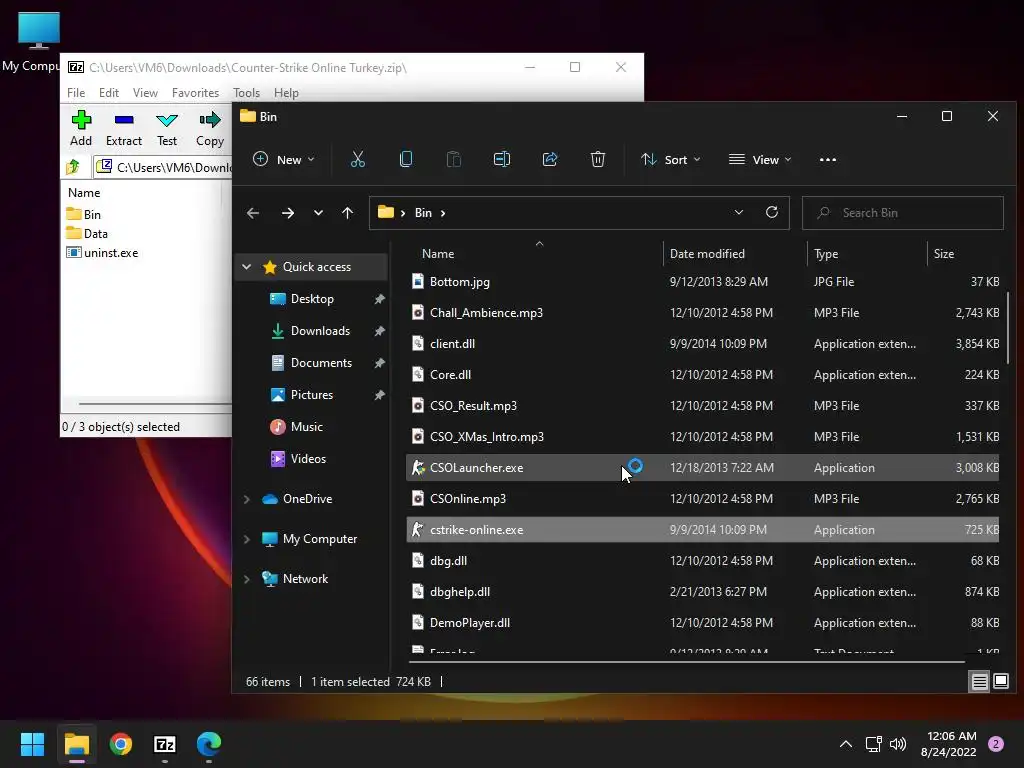The height and width of the screenshot is (768, 1024).
Task: Click the Search Bin input field
Action: click(x=903, y=213)
